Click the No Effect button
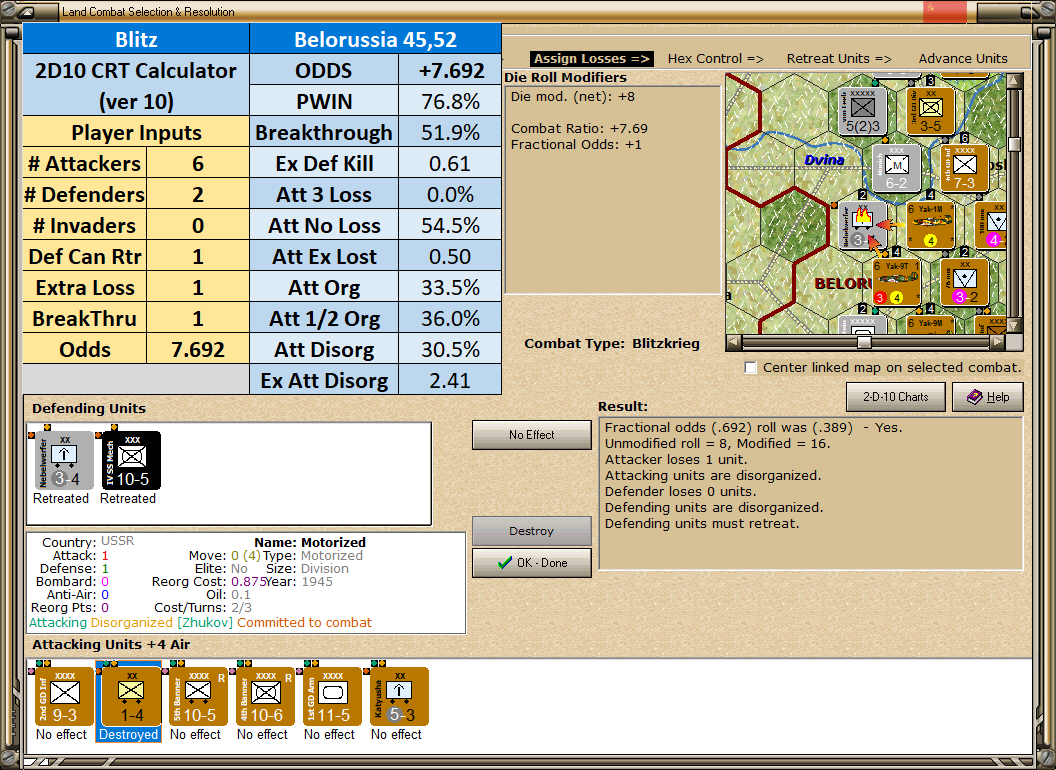This screenshot has height=770, width=1056. 531,435
